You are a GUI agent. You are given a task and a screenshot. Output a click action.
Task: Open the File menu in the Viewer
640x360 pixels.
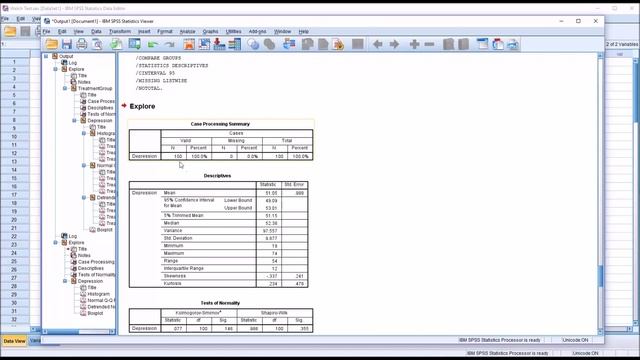click(x=47, y=31)
